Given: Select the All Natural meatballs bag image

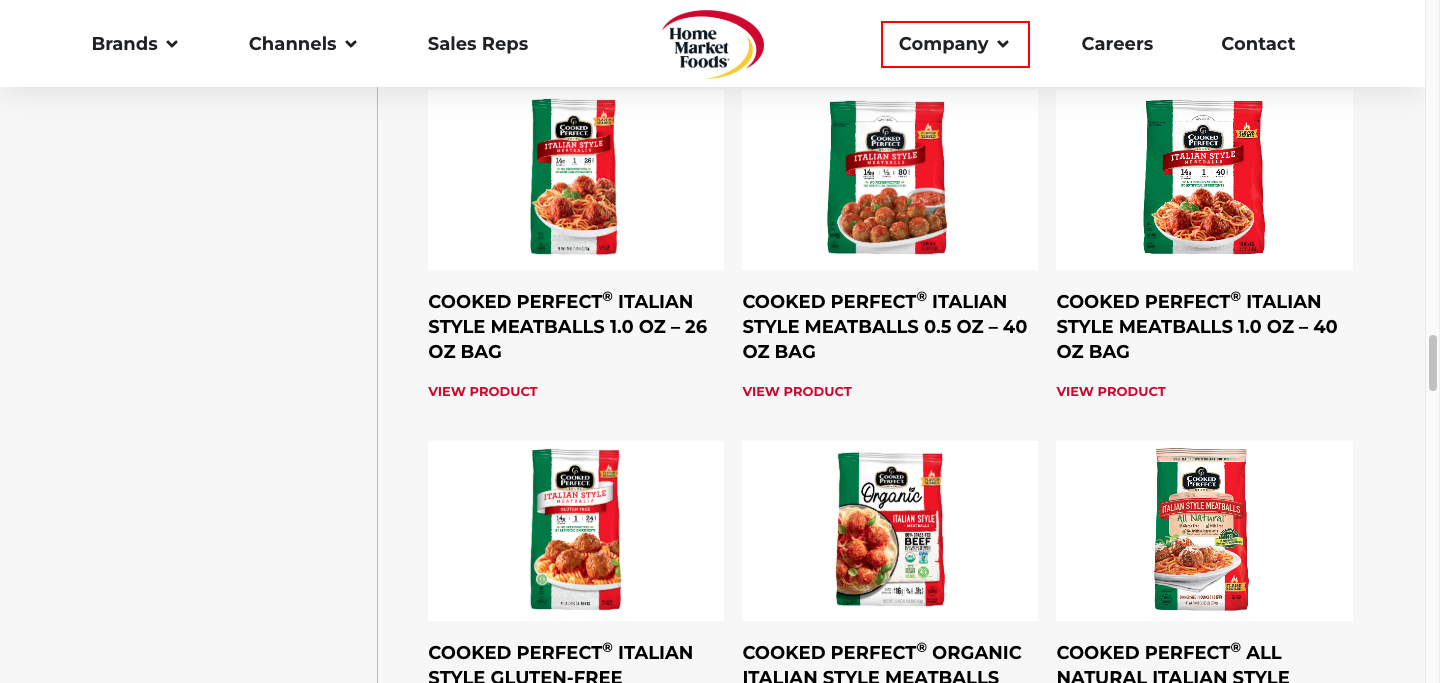Looking at the screenshot, I should (x=1204, y=529).
